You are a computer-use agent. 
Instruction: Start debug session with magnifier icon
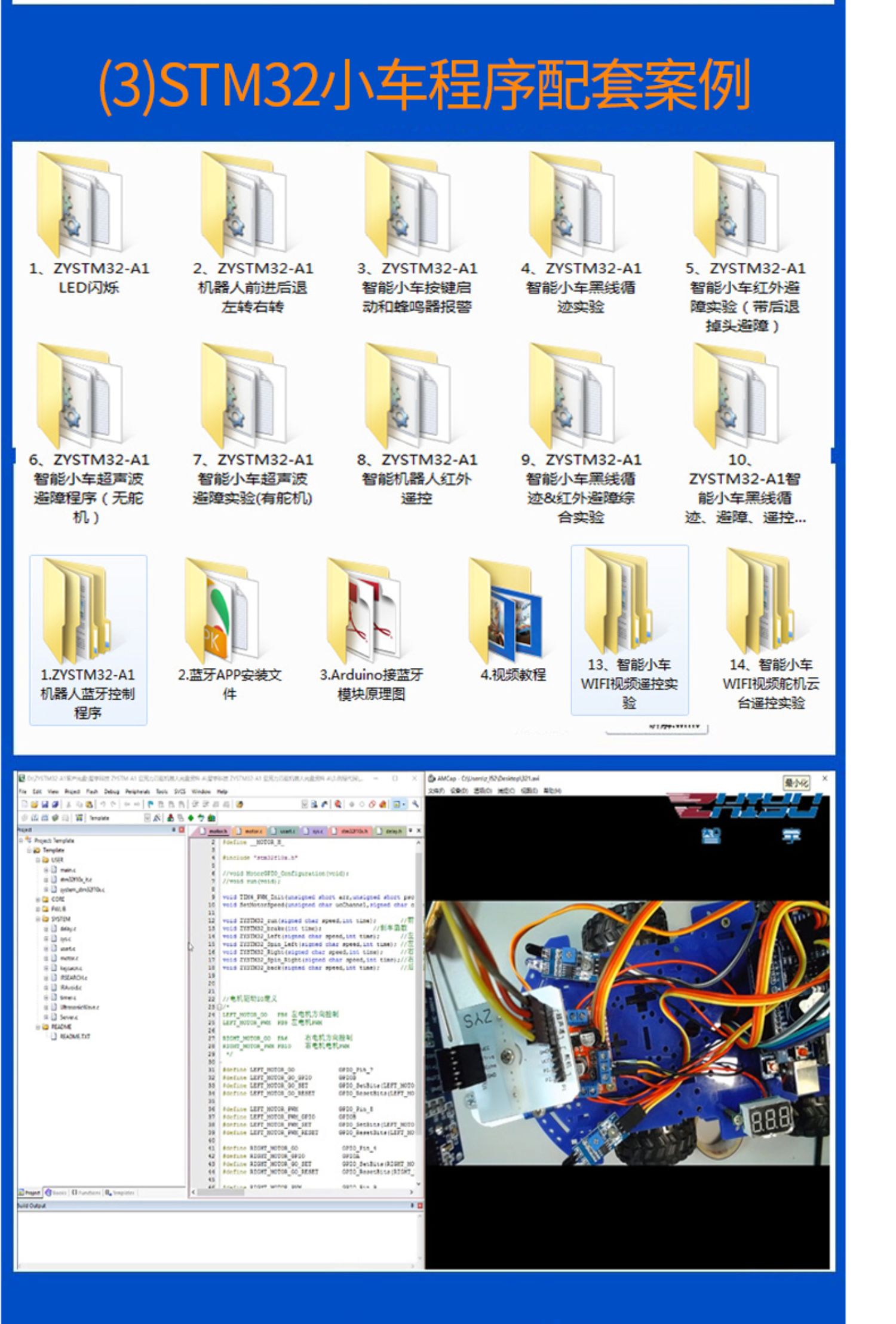(337, 804)
